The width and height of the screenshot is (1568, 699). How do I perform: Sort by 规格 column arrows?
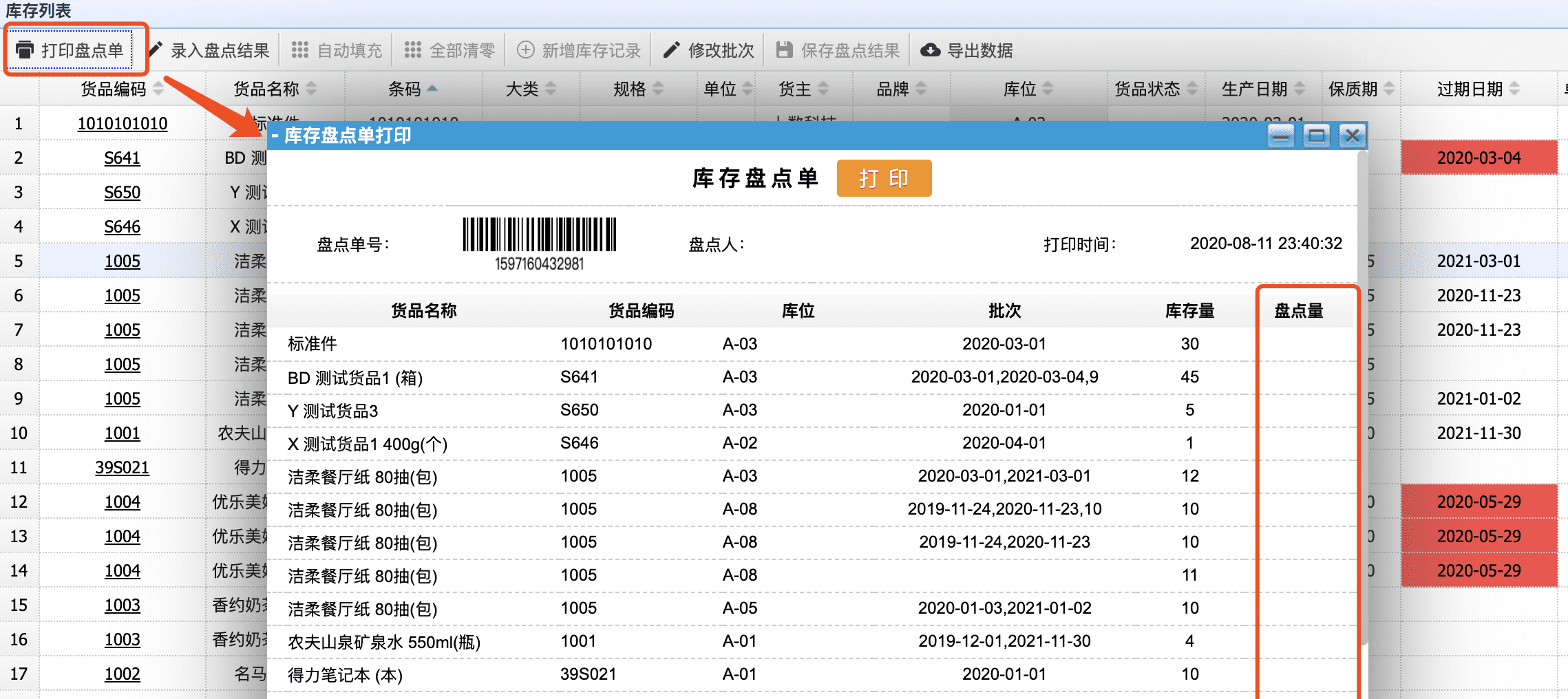click(x=658, y=89)
